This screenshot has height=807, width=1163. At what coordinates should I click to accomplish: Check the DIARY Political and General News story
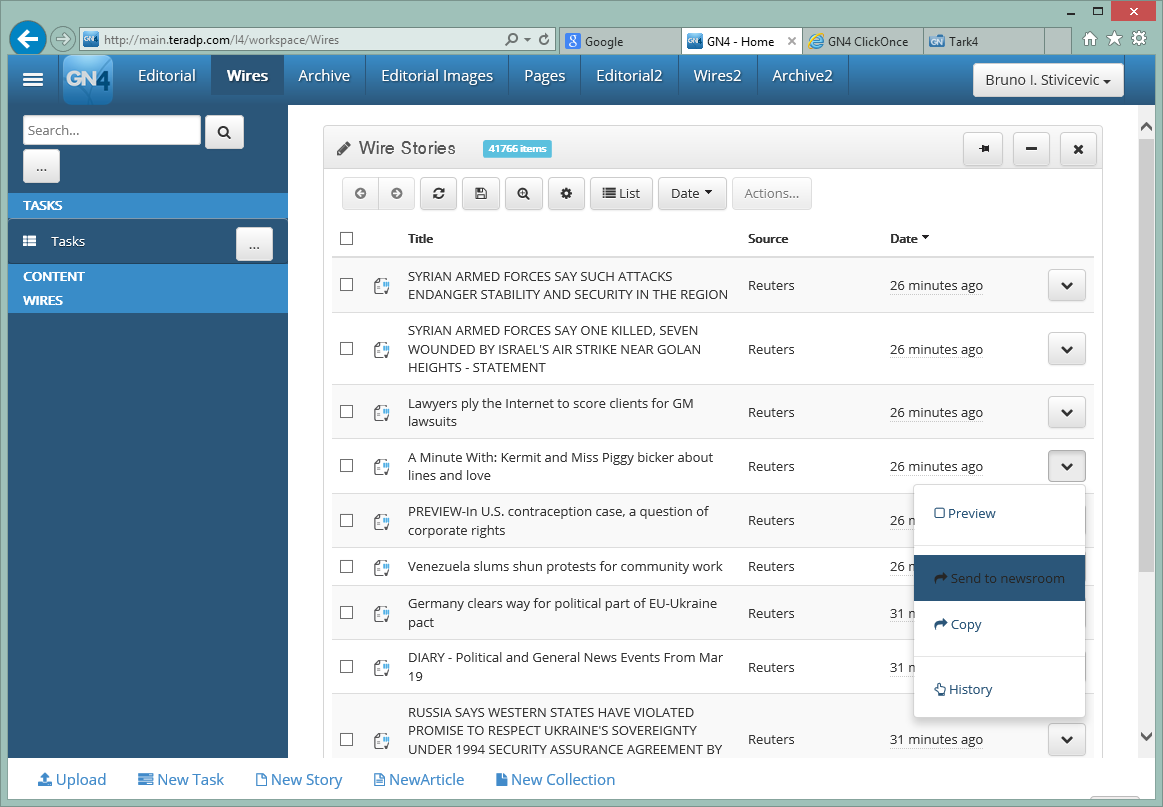(346, 667)
